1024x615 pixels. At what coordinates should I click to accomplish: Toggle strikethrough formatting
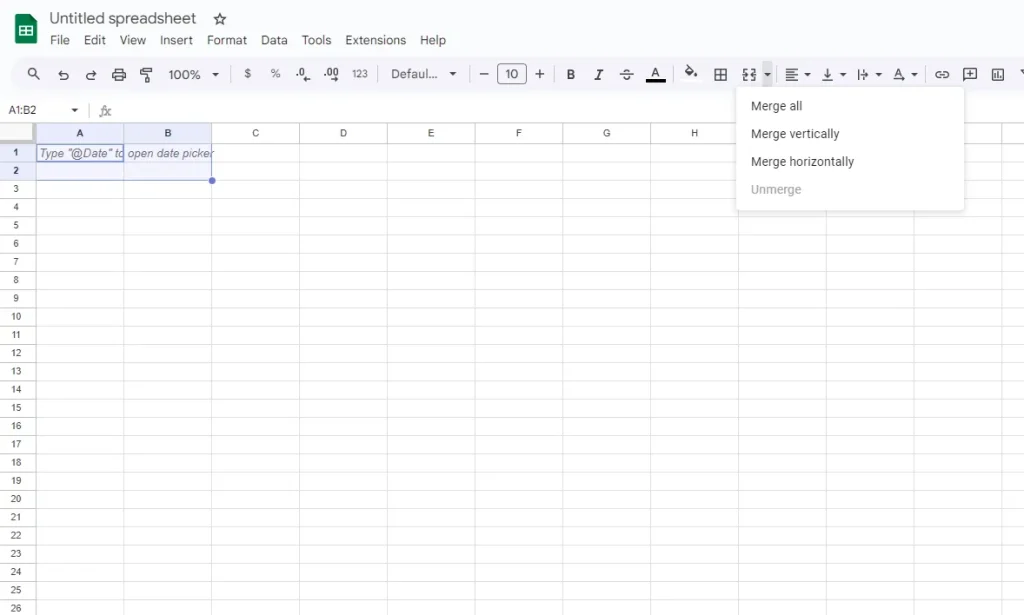[626, 74]
